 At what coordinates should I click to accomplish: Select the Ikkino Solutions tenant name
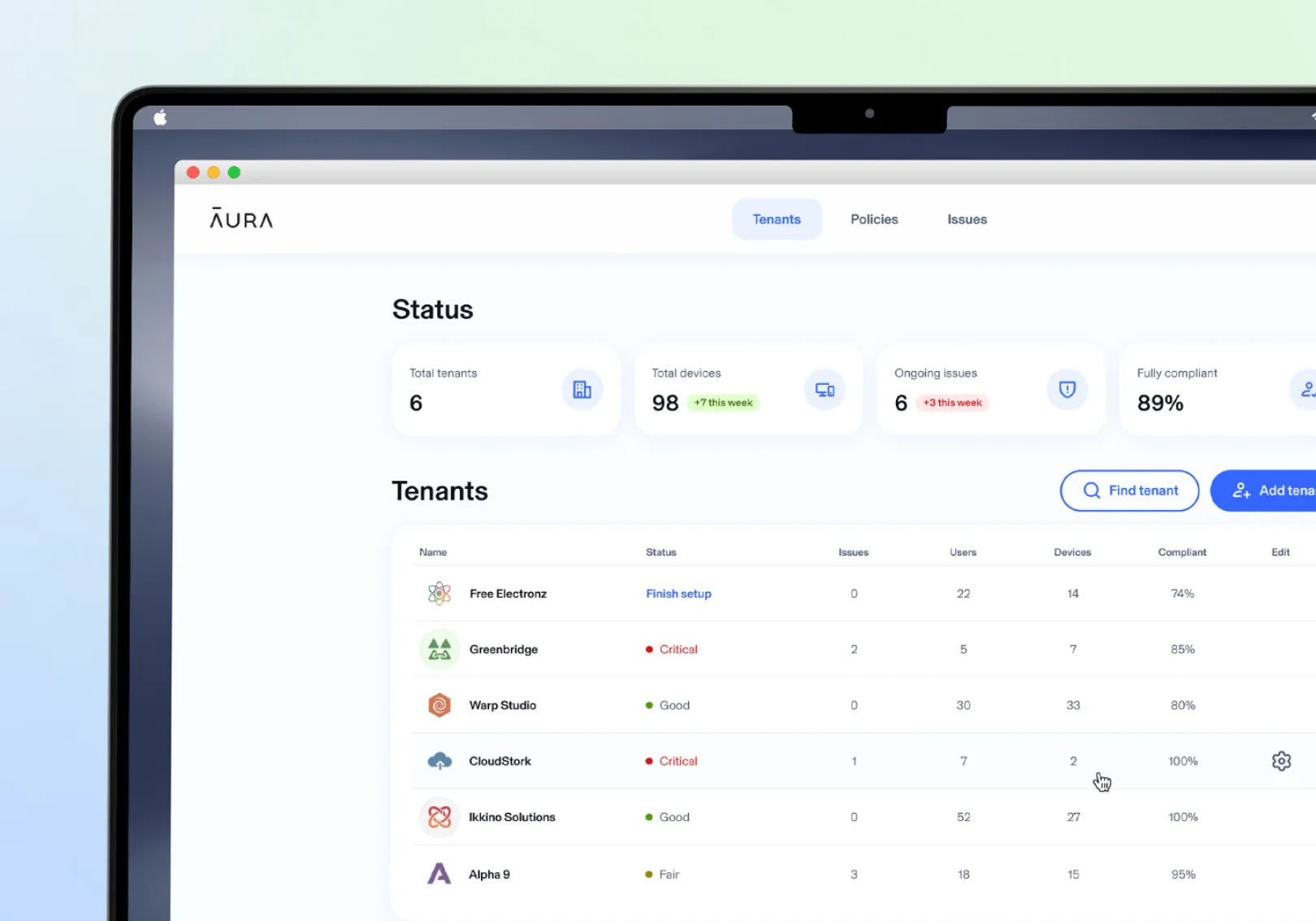click(512, 817)
